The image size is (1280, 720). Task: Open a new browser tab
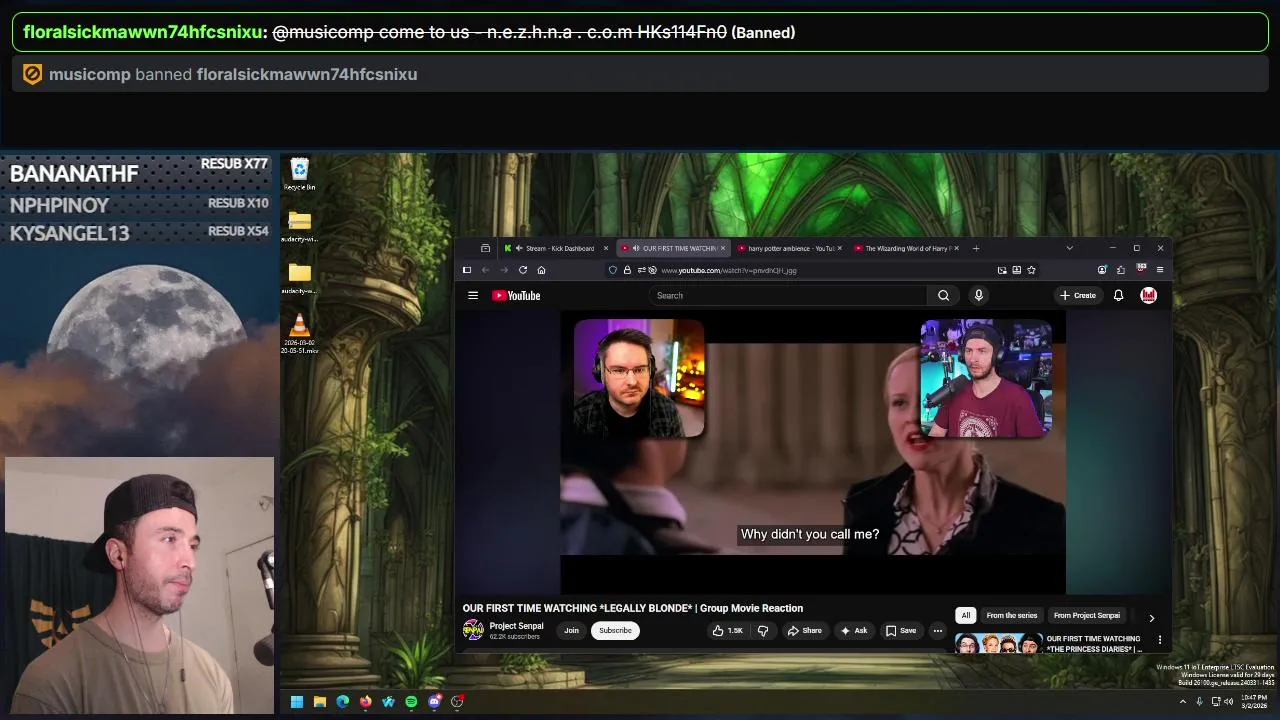point(976,248)
